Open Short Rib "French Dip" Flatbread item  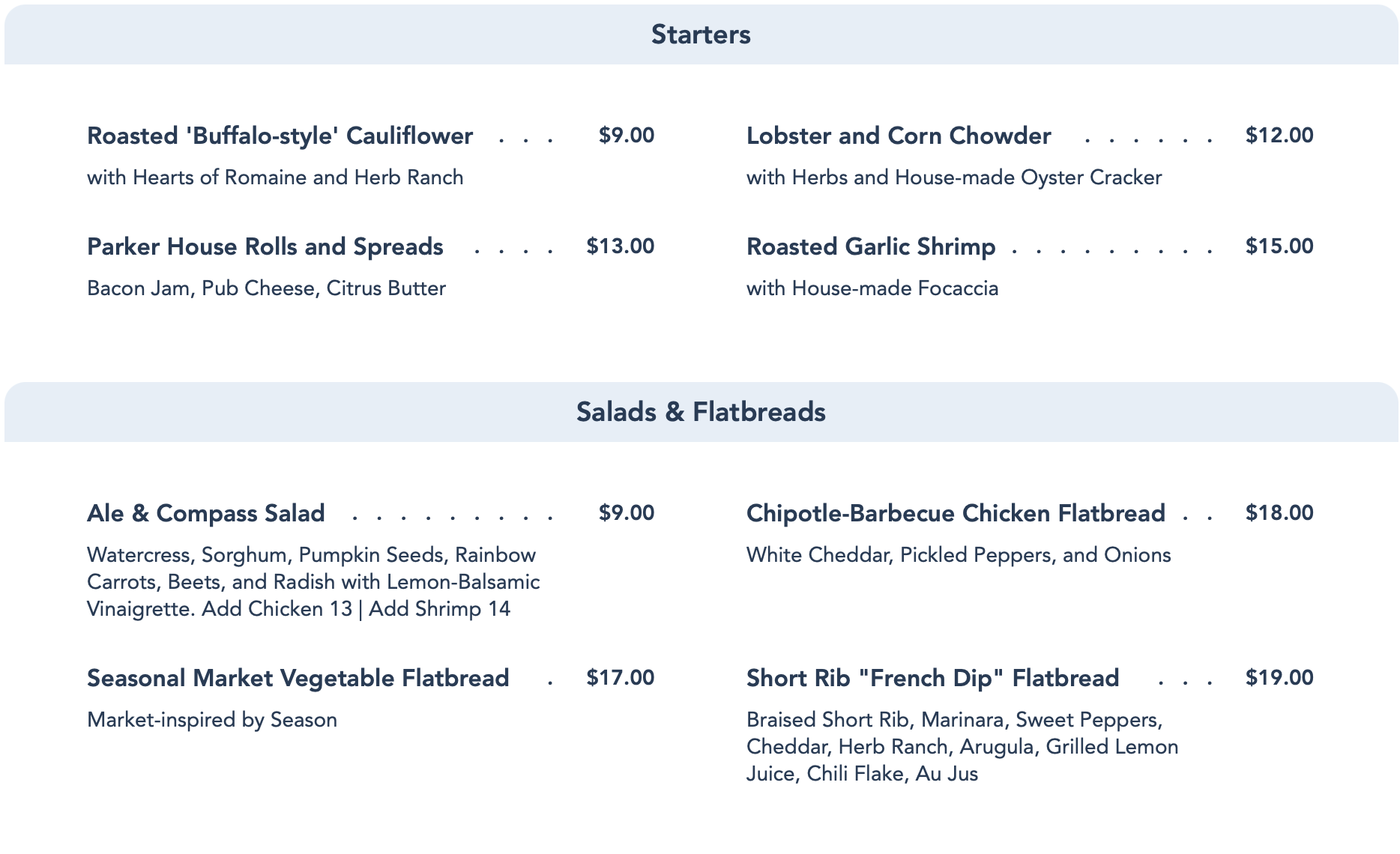932,678
